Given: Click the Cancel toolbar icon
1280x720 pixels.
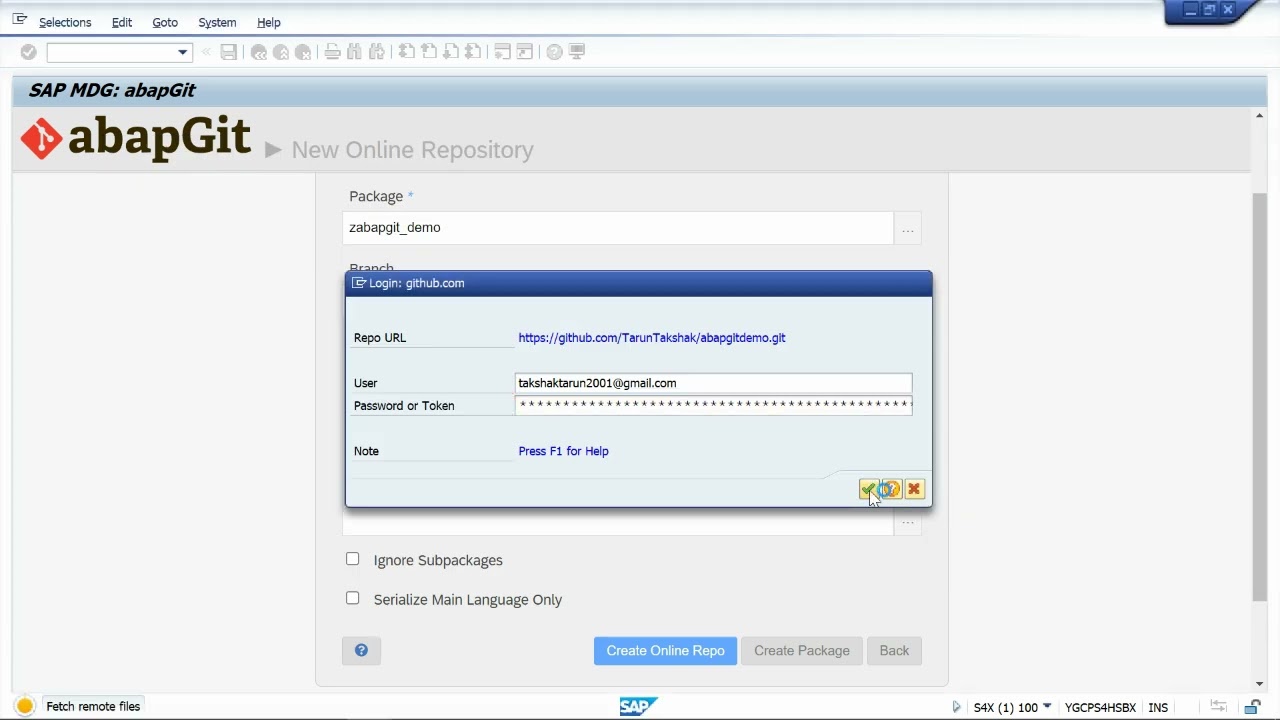Looking at the screenshot, I should point(303,52).
